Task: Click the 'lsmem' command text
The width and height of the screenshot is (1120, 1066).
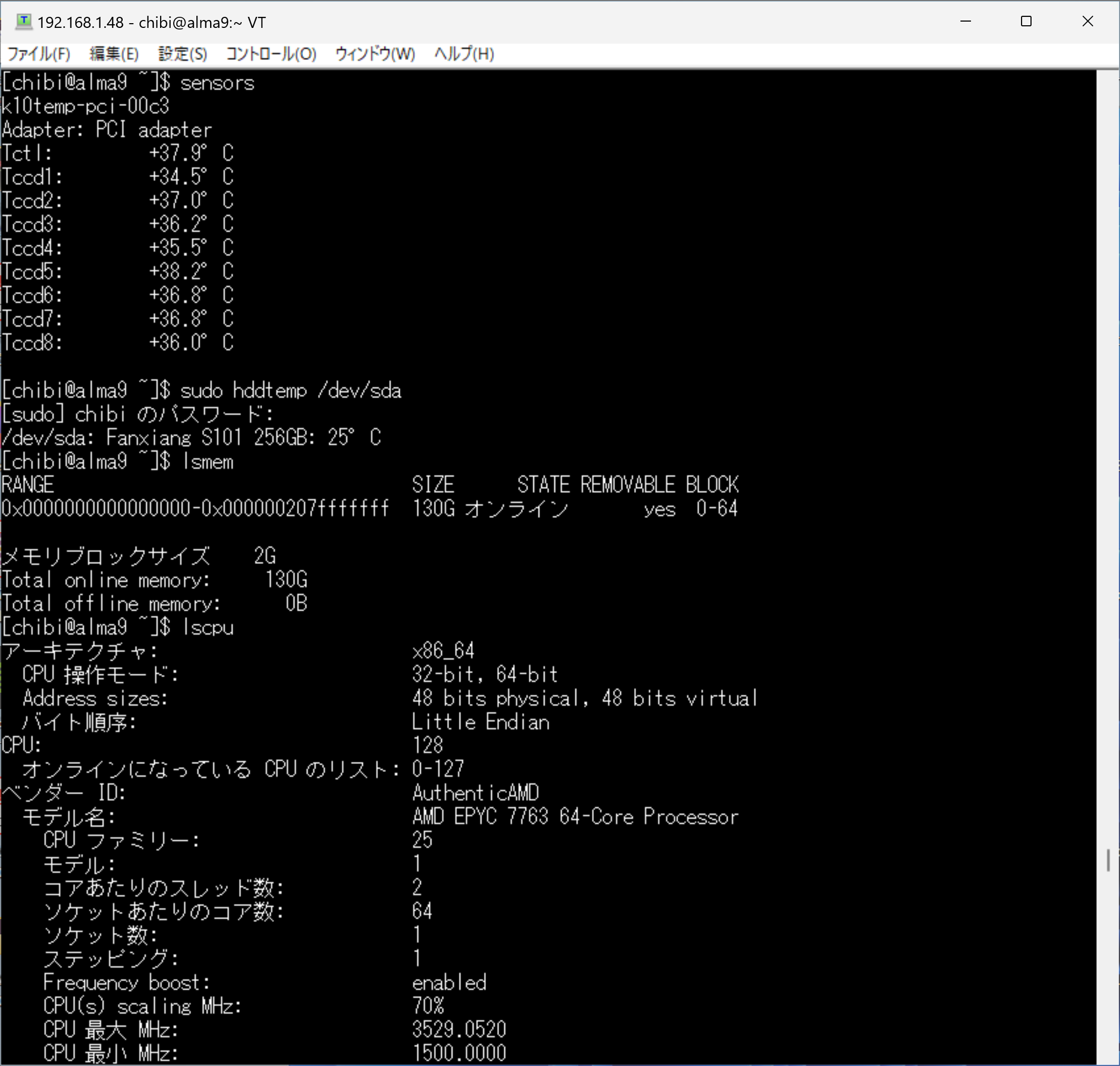Action: [x=208, y=461]
